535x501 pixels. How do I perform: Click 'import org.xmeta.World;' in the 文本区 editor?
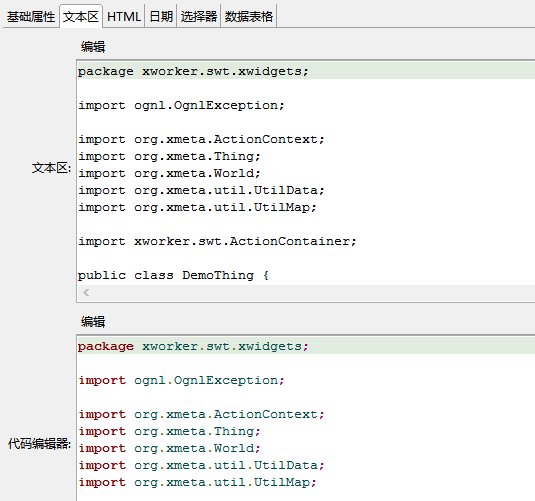169,173
